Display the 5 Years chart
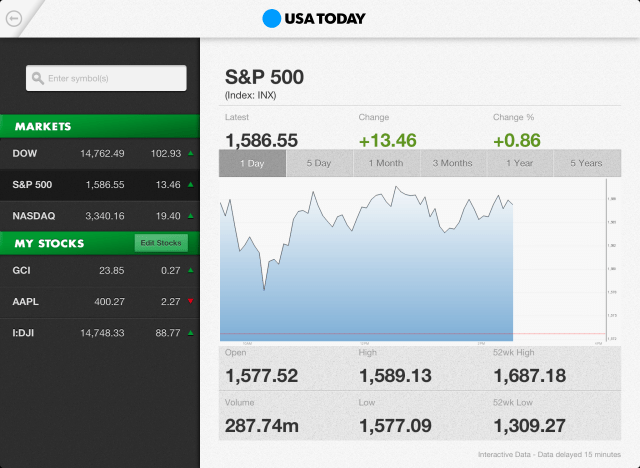The width and height of the screenshot is (640, 468). click(x=586, y=163)
